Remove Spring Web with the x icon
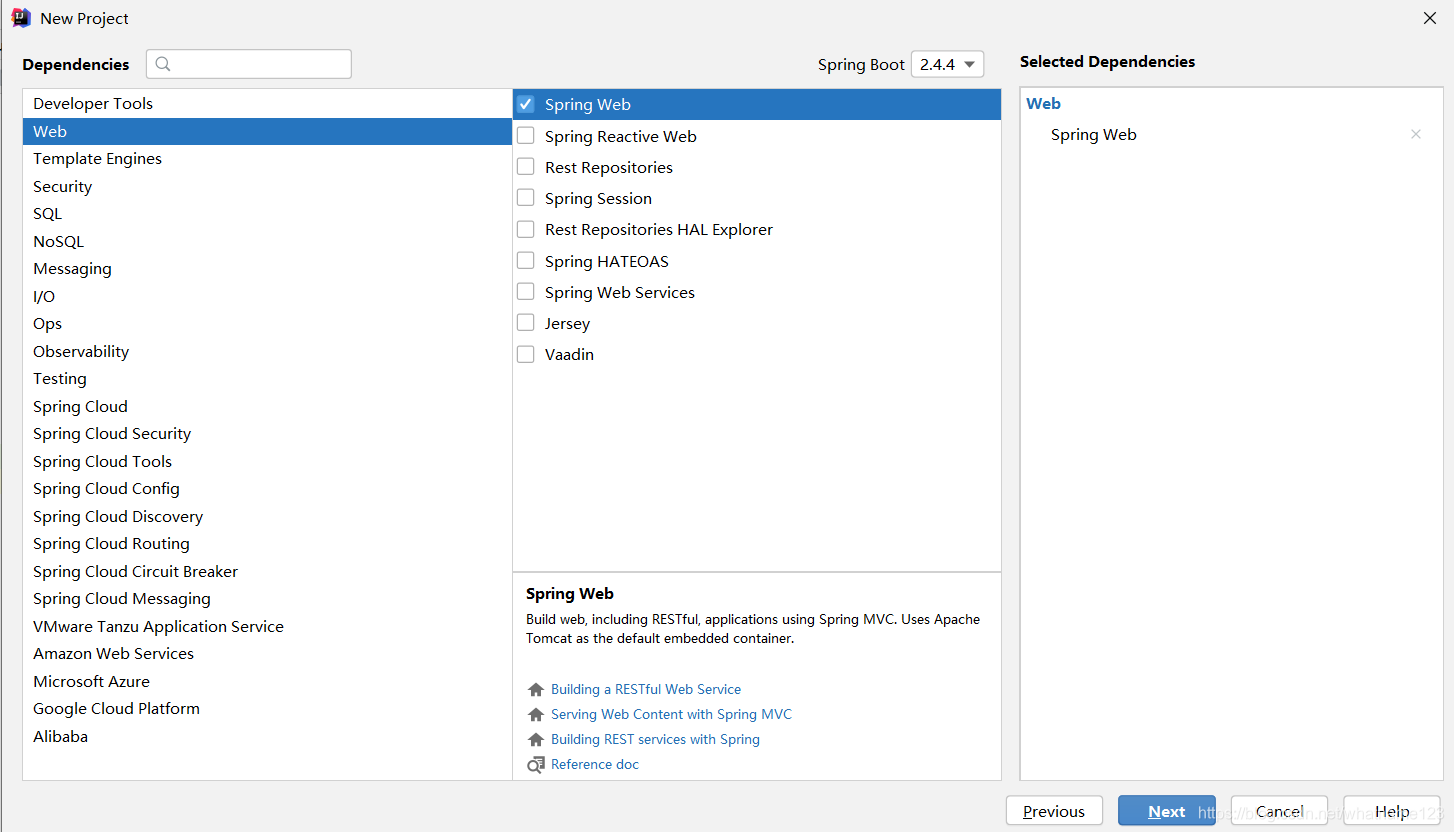This screenshot has height=832, width=1454. 1416,134
